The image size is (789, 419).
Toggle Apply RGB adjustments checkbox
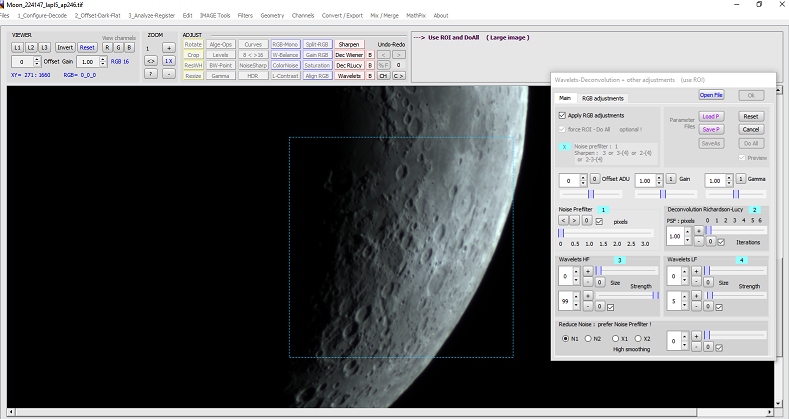tap(562, 115)
